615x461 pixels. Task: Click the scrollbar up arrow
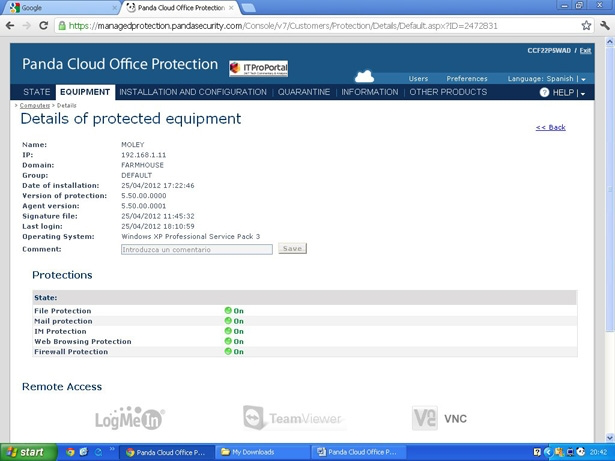(x=610, y=42)
